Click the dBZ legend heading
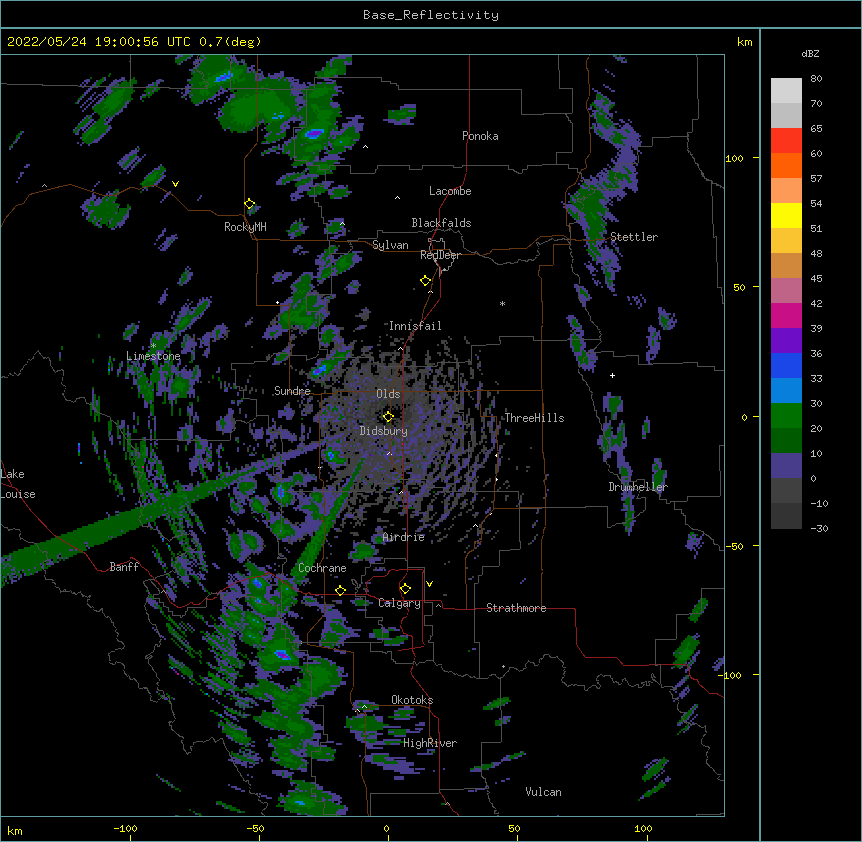 tap(810, 53)
